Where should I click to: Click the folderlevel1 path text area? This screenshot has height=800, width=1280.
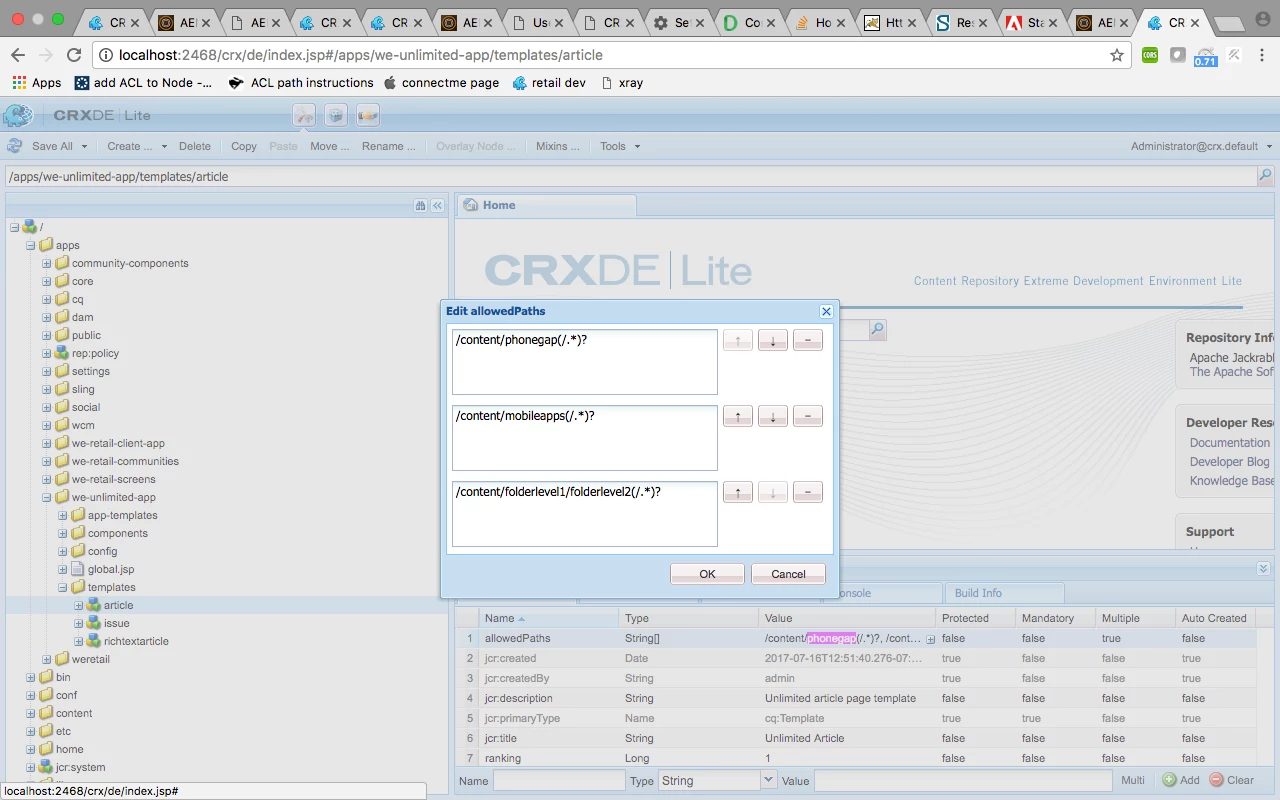pyautogui.click(x=585, y=514)
